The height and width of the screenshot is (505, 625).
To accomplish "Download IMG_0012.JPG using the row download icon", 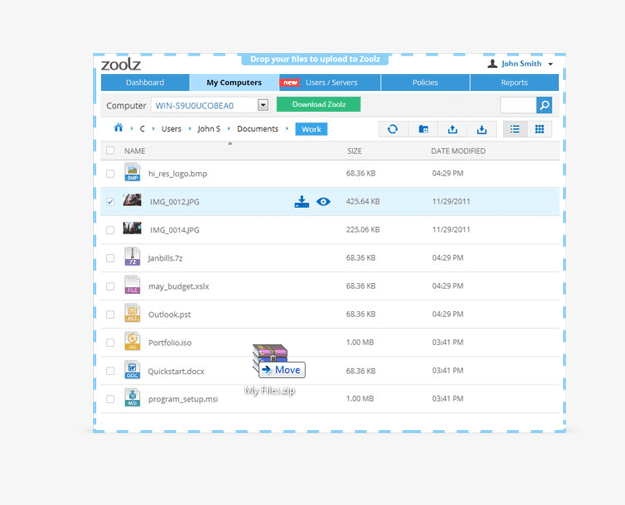I will [x=302, y=201].
